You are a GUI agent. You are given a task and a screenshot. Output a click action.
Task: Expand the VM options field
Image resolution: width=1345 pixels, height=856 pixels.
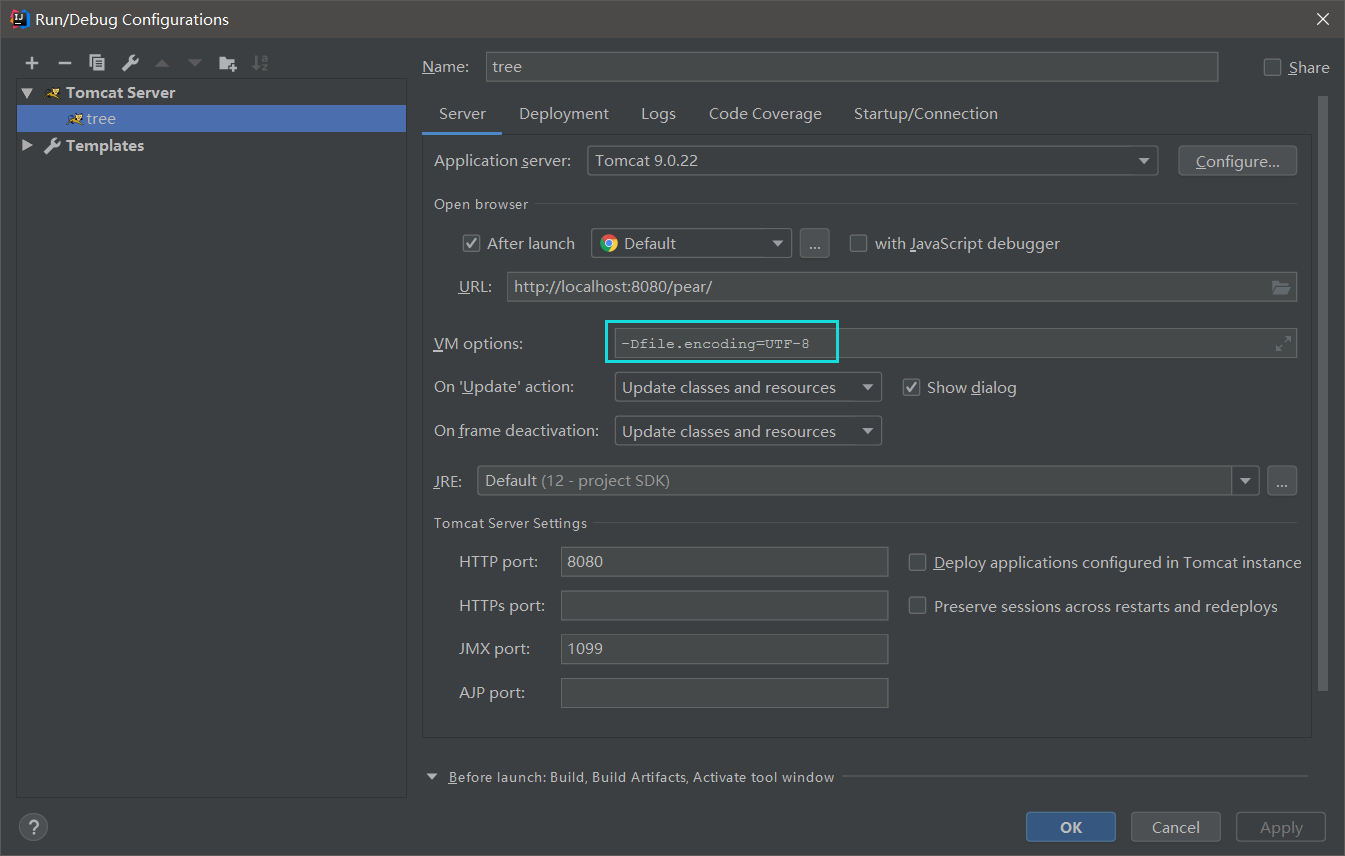[x=1283, y=344]
